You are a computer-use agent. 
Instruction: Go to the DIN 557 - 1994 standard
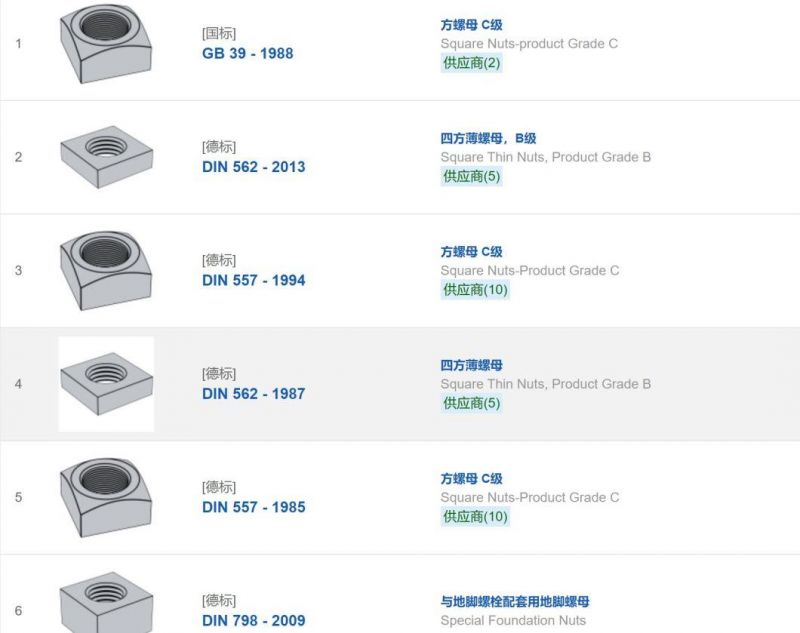254,280
